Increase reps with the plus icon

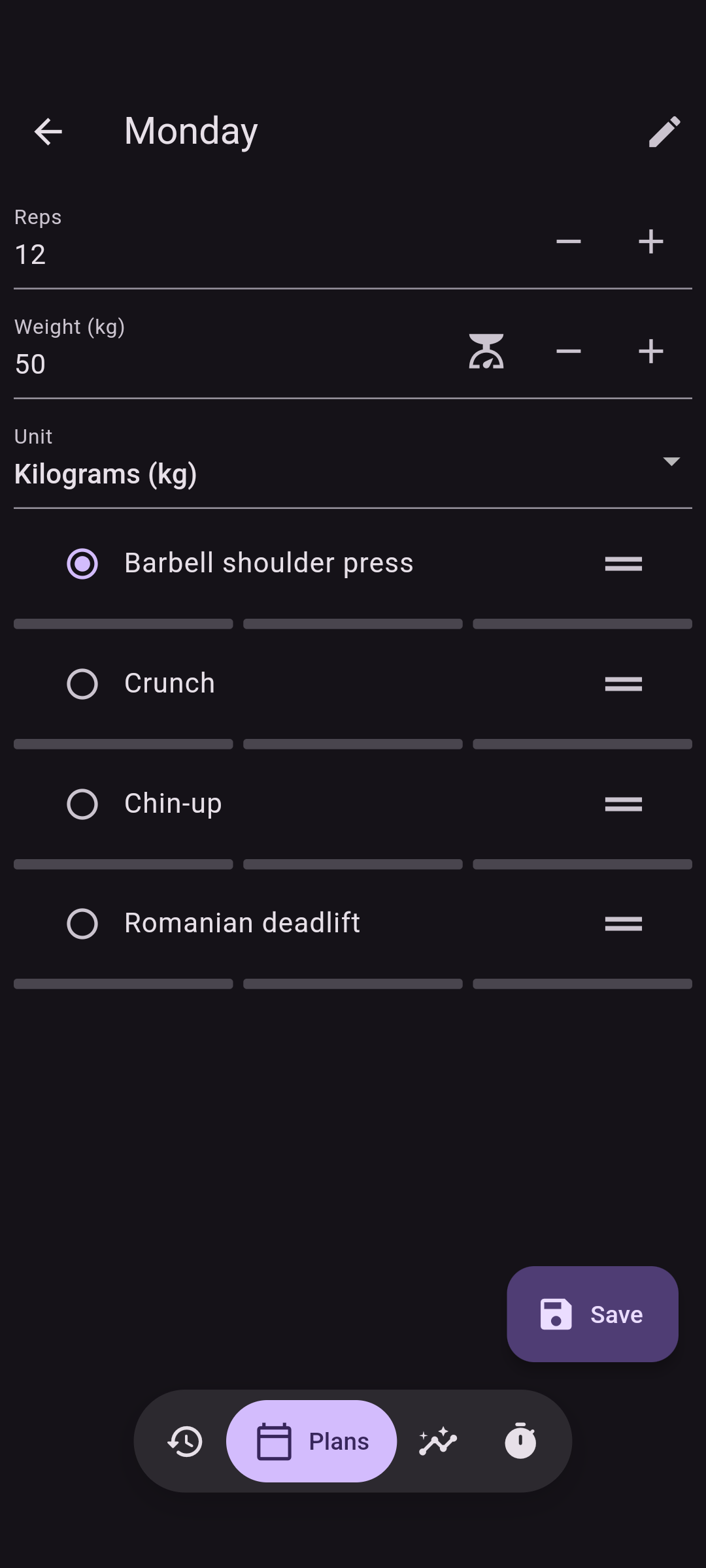[651, 242]
